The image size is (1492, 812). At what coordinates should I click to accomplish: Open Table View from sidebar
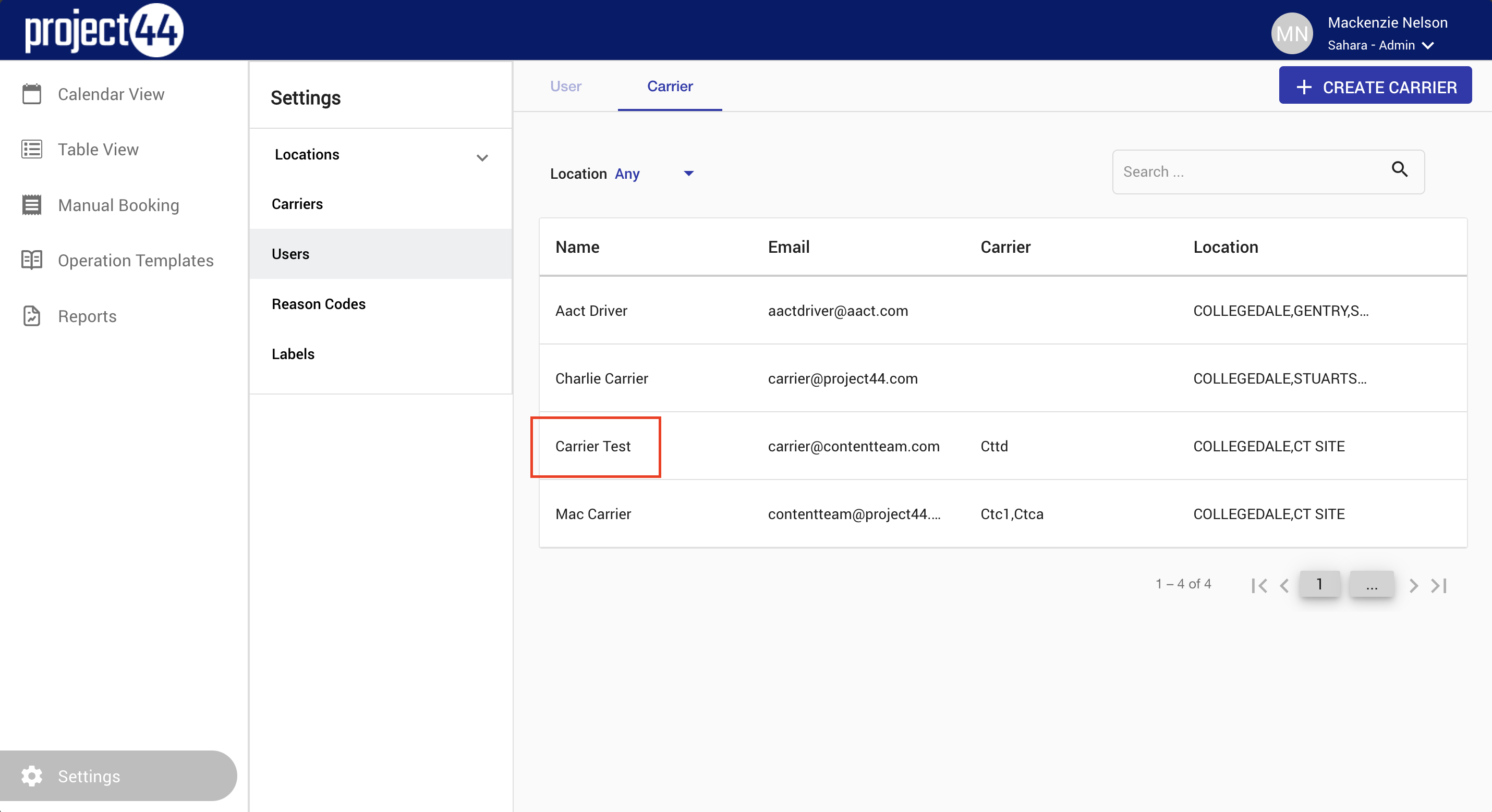click(99, 150)
